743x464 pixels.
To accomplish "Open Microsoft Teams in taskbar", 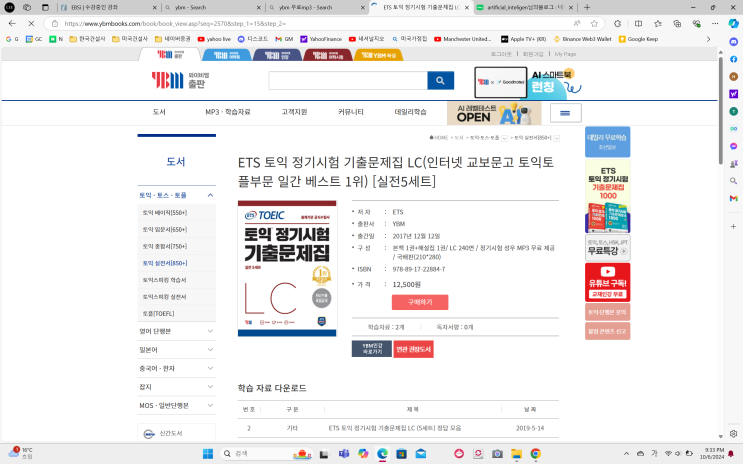I will (x=344, y=454).
